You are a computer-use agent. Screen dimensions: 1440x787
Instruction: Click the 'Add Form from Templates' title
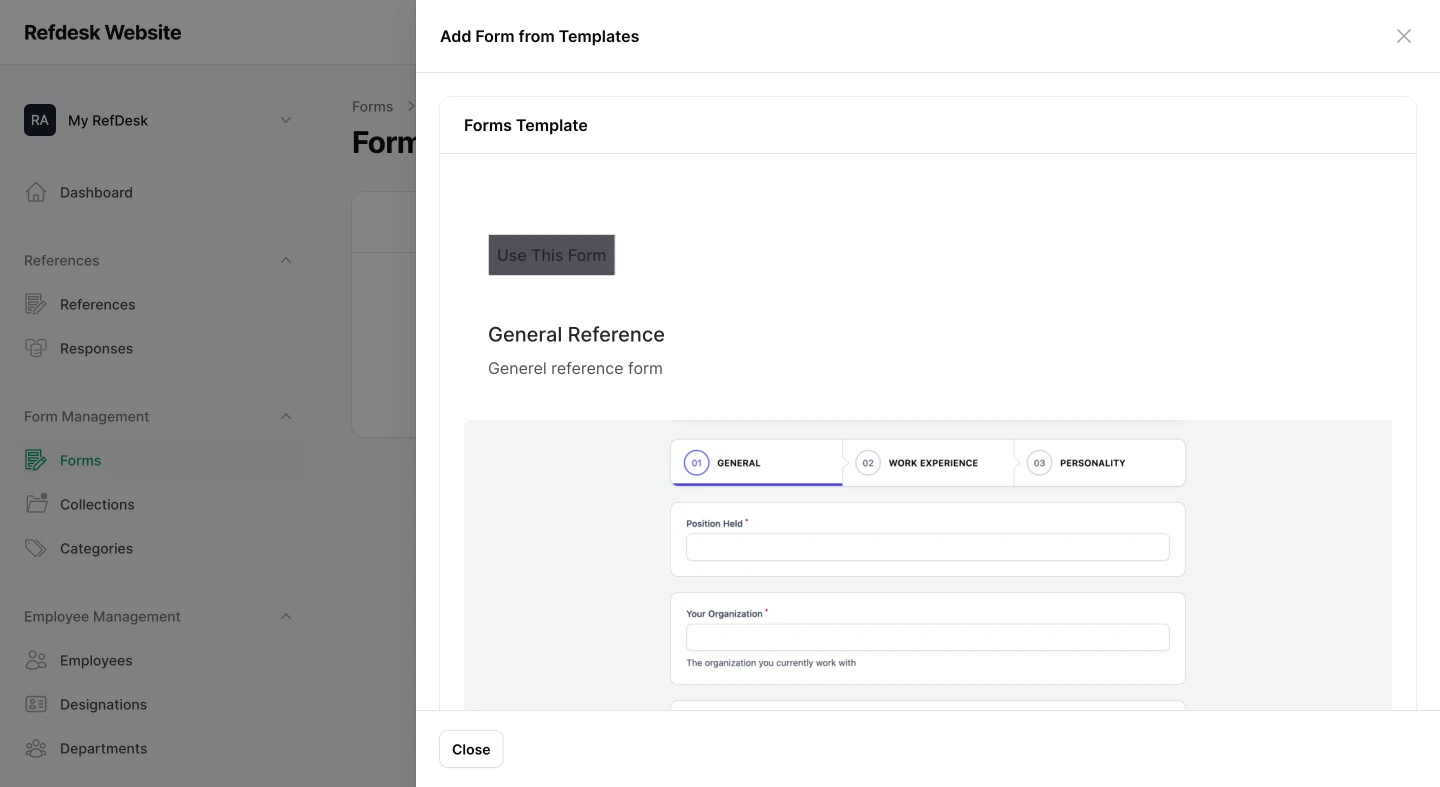540,36
